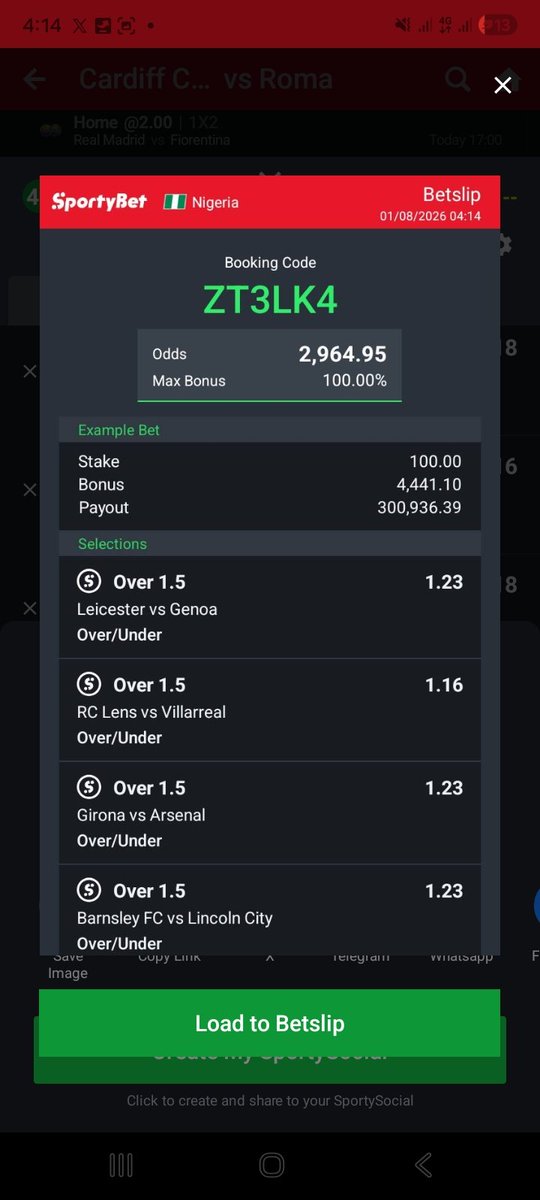Viewport: 540px width, 1200px height.
Task: Share via Whatsapp option
Action: (461, 958)
